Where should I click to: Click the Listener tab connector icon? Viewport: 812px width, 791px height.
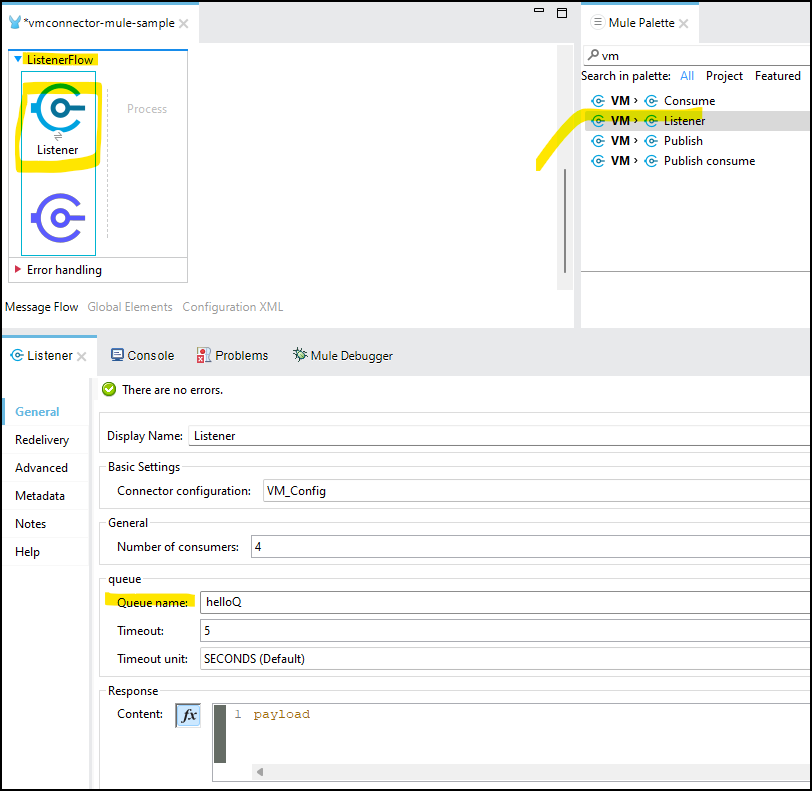click(x=17, y=355)
